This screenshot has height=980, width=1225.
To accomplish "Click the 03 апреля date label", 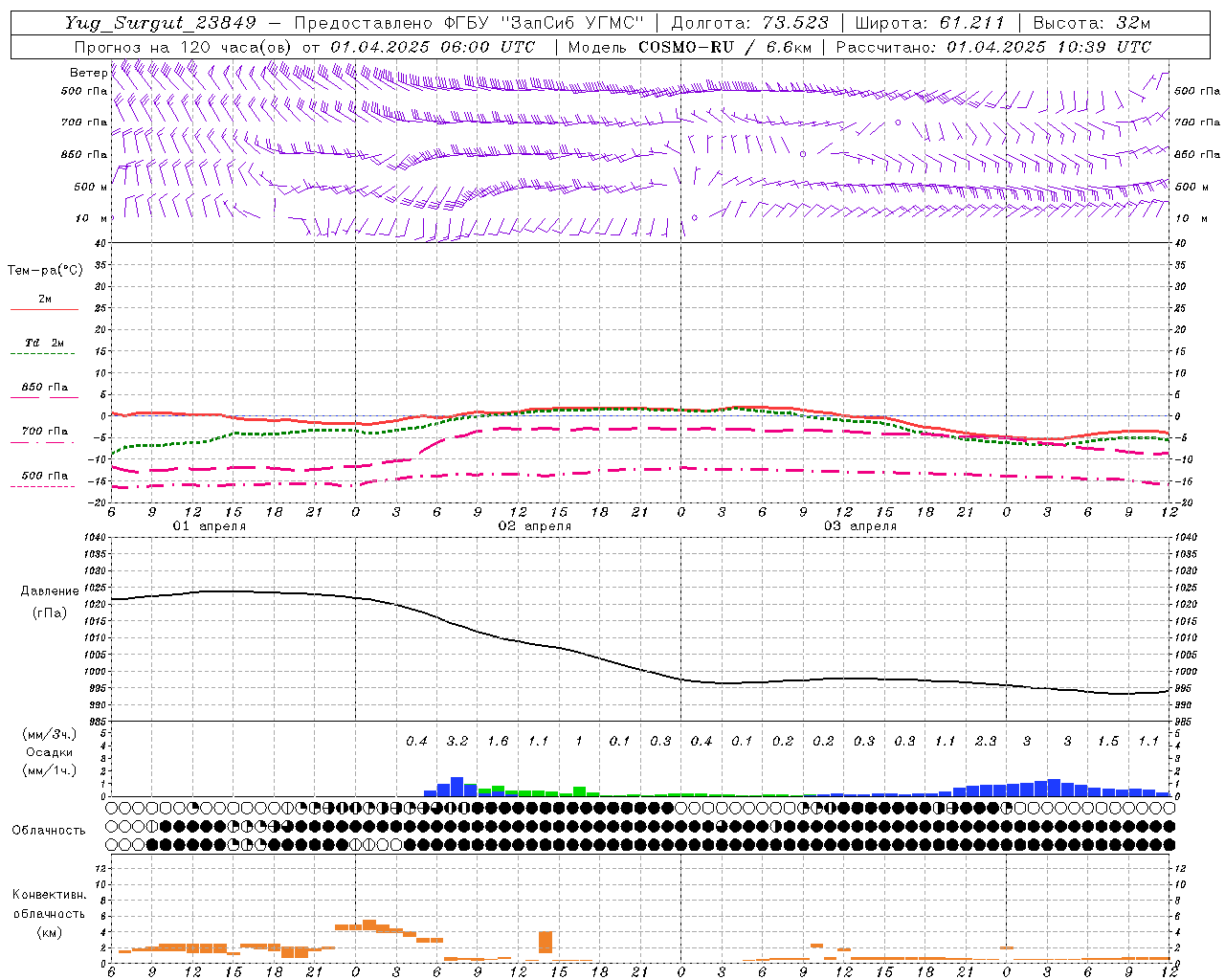I will [859, 526].
